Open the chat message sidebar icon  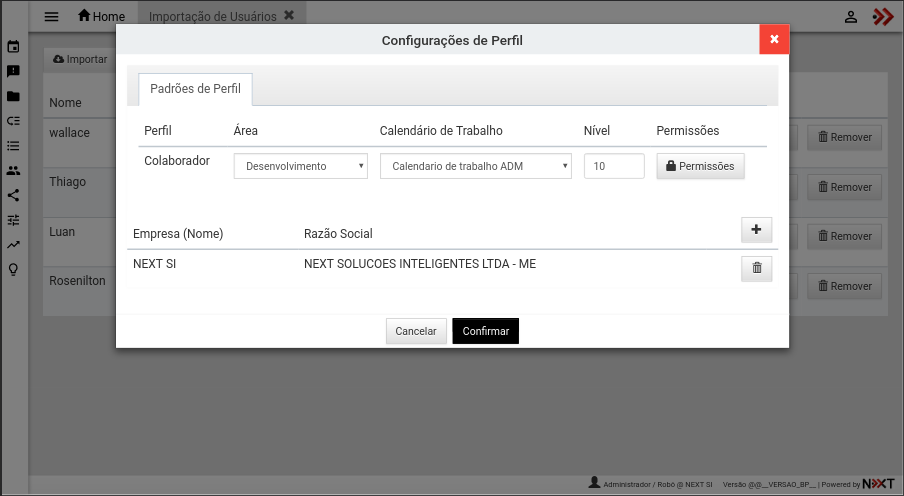click(13, 72)
